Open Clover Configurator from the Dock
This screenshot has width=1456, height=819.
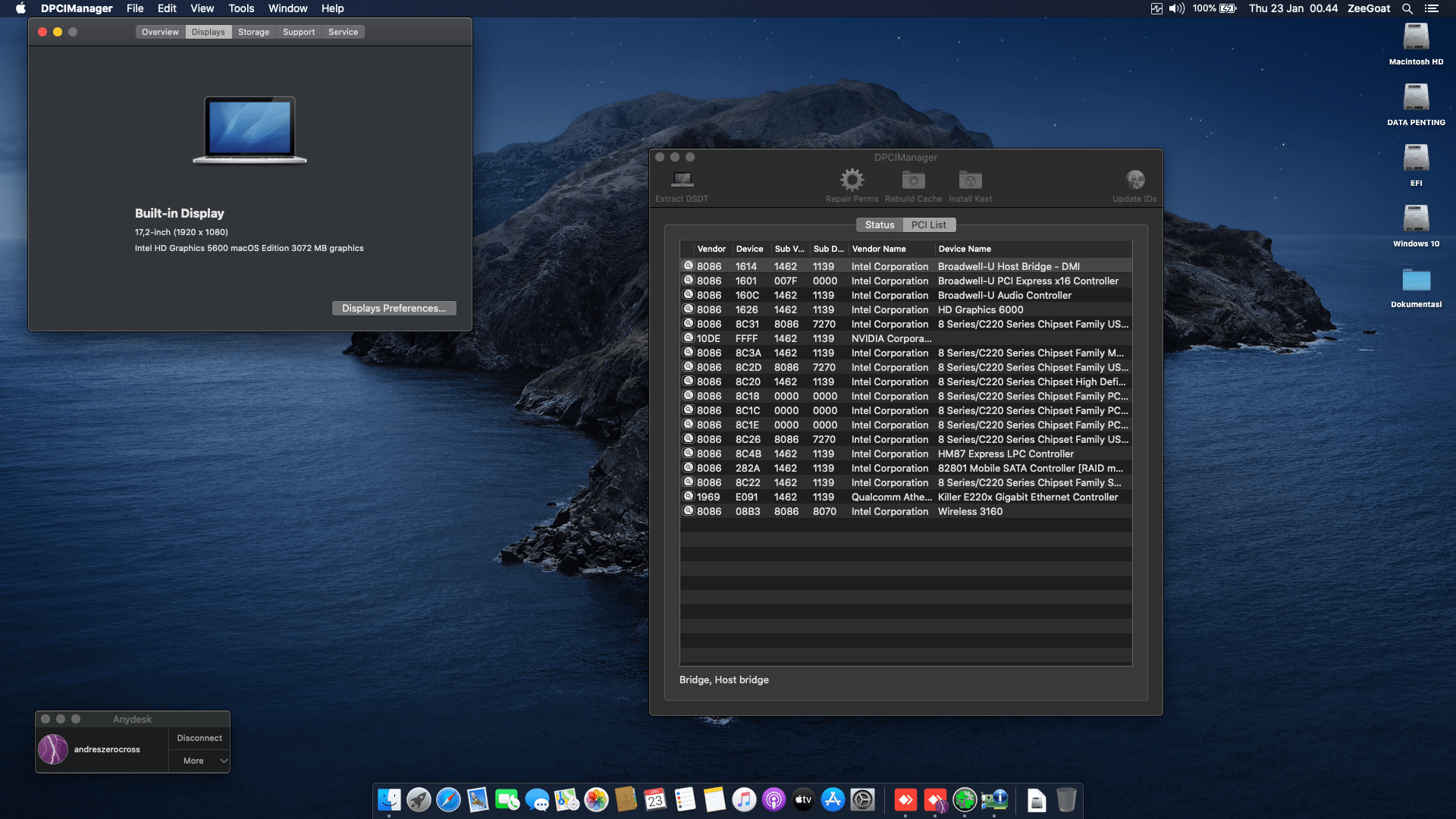click(x=965, y=799)
